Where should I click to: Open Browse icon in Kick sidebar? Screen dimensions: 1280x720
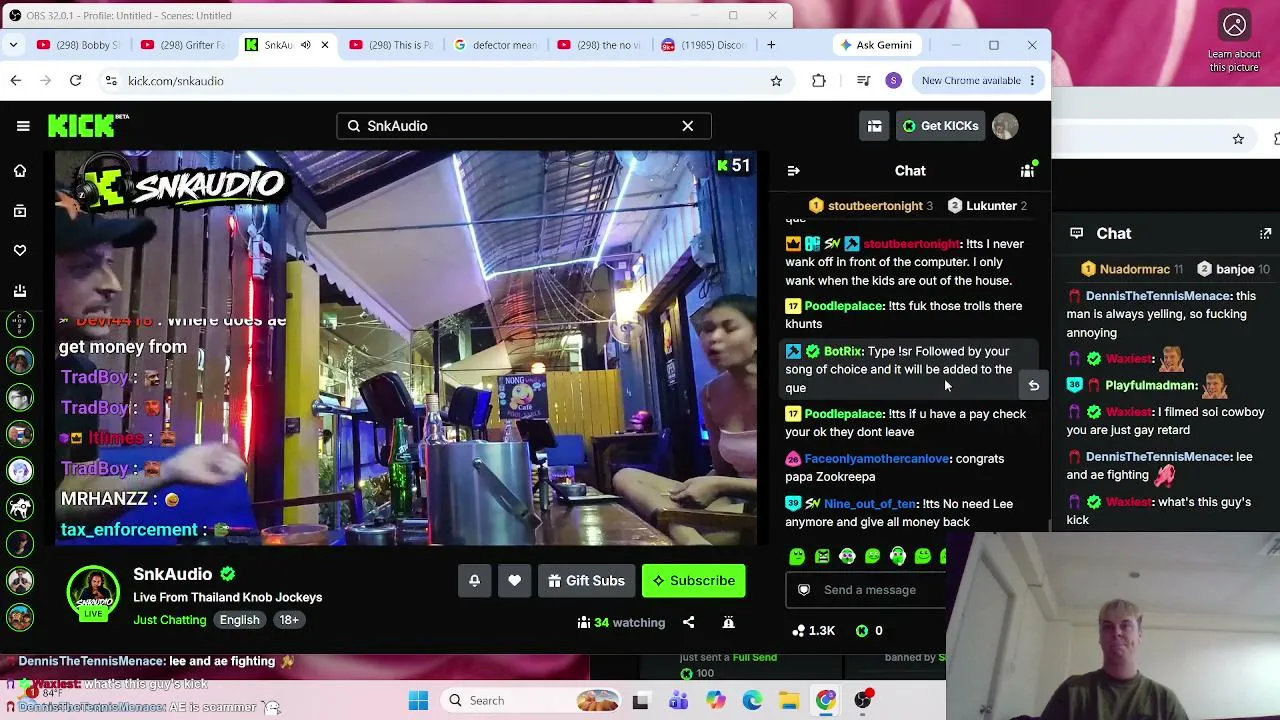point(20,211)
